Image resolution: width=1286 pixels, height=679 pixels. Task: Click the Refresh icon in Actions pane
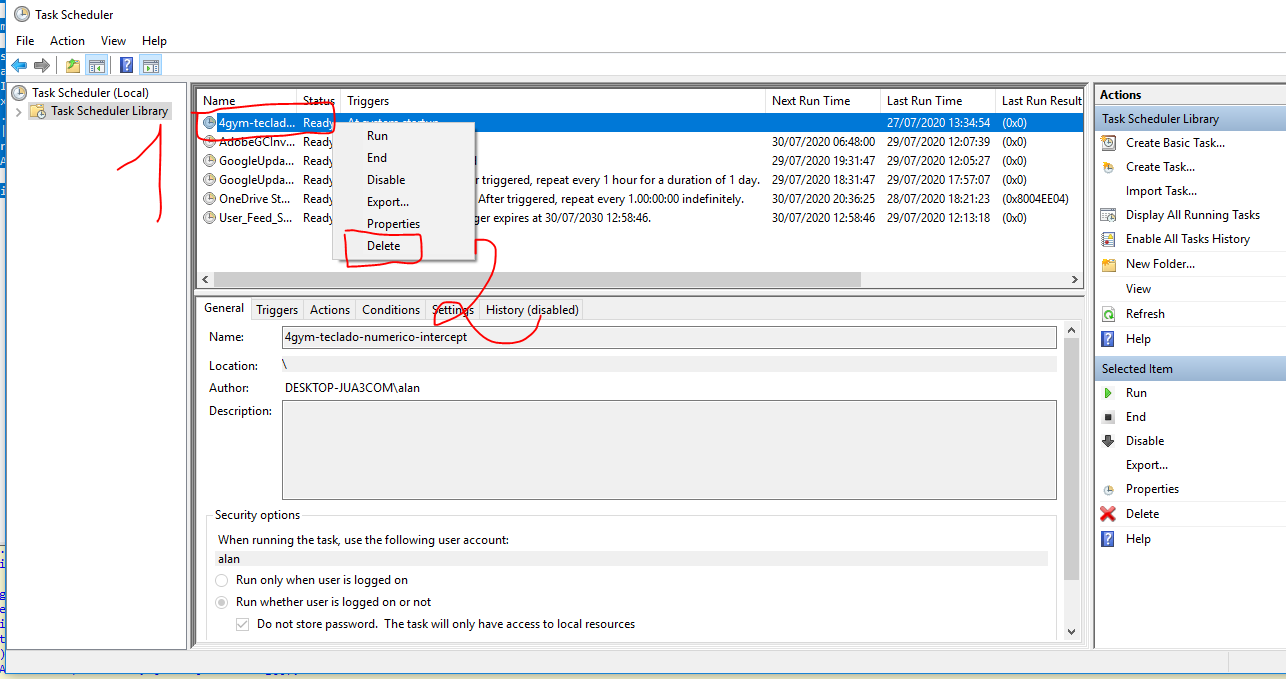[x=1108, y=314]
